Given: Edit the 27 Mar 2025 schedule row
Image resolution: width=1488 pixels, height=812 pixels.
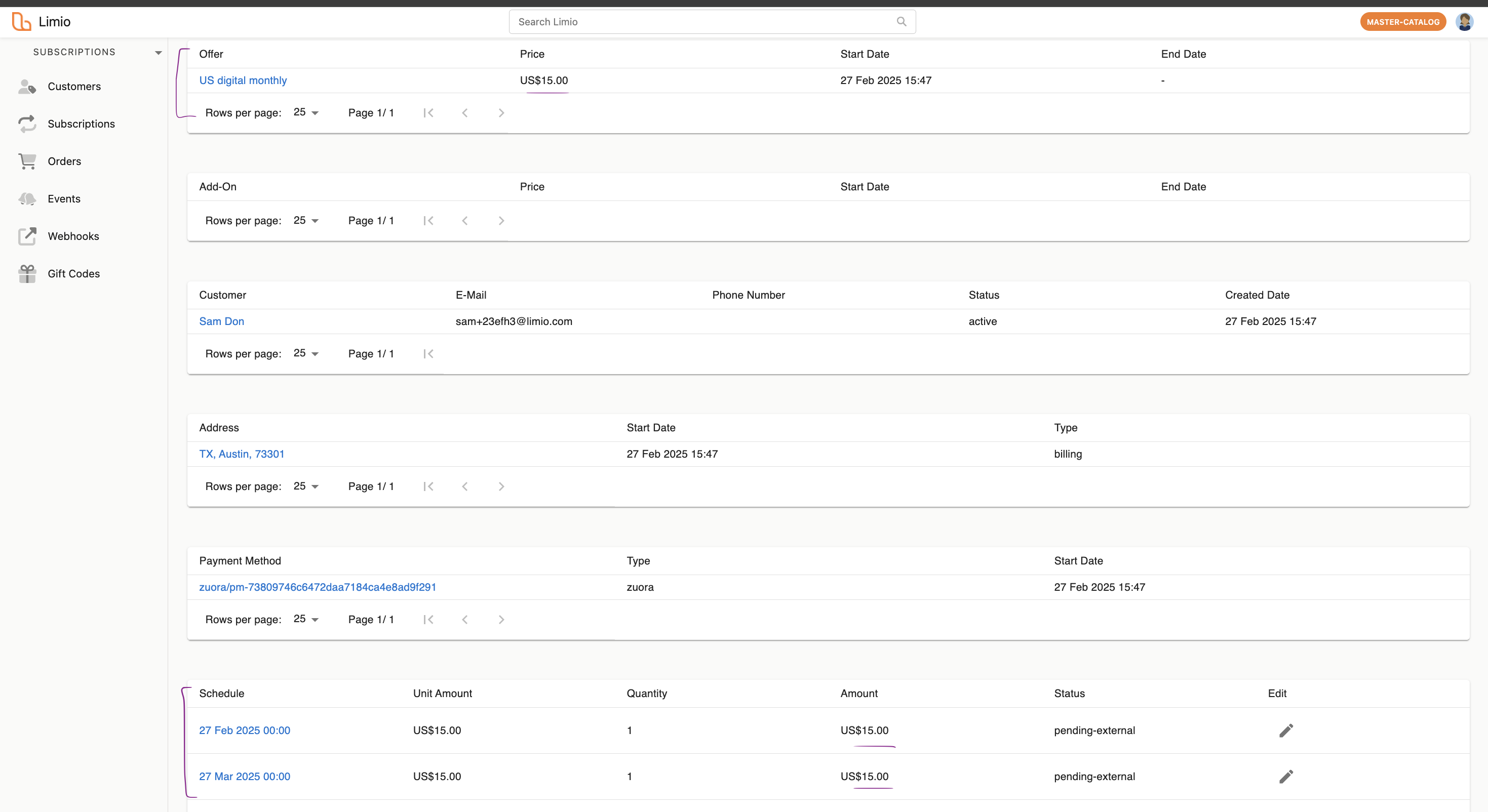Looking at the screenshot, I should click(1286, 777).
